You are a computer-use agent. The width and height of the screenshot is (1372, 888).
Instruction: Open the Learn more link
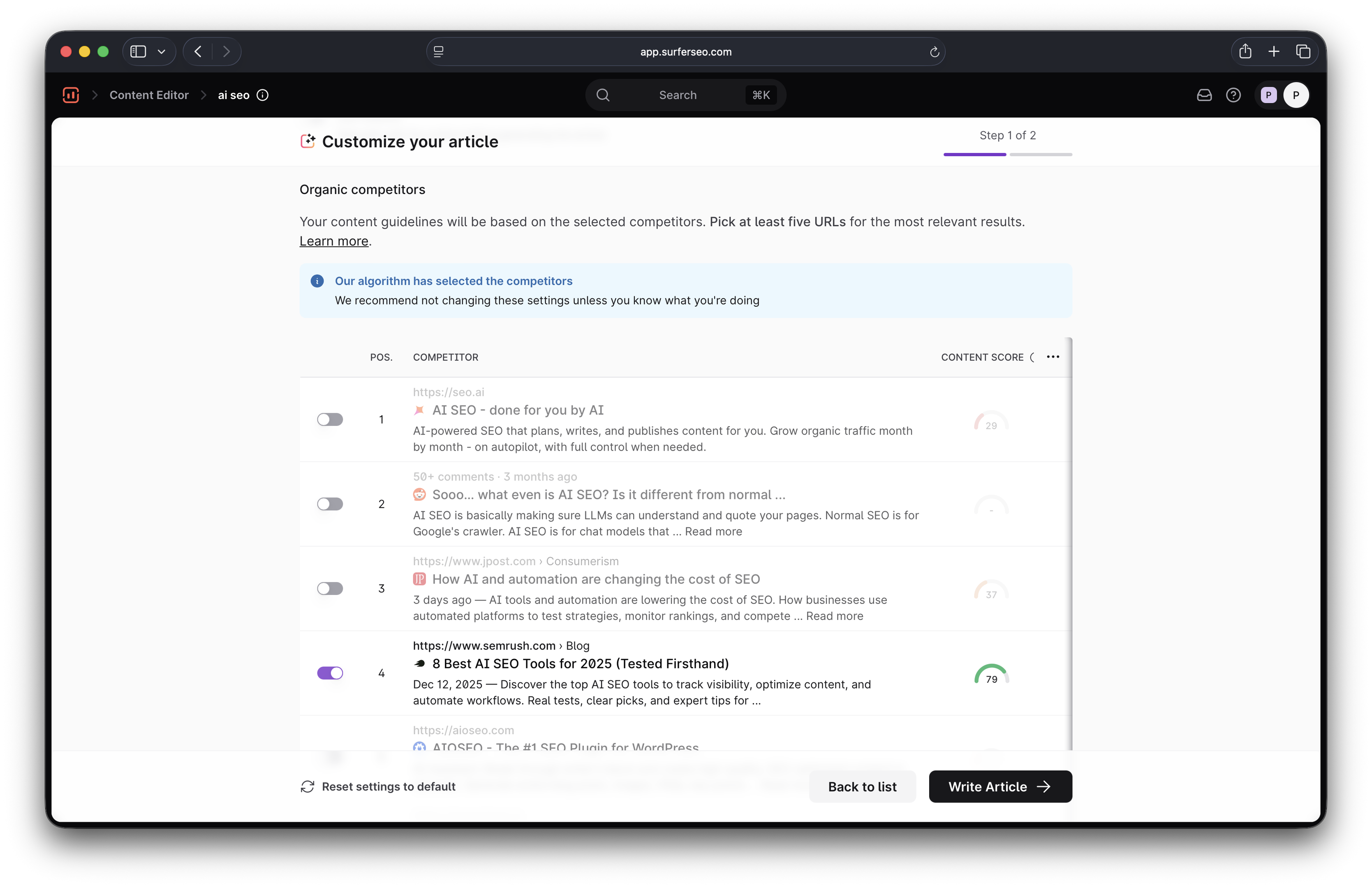[334, 241]
